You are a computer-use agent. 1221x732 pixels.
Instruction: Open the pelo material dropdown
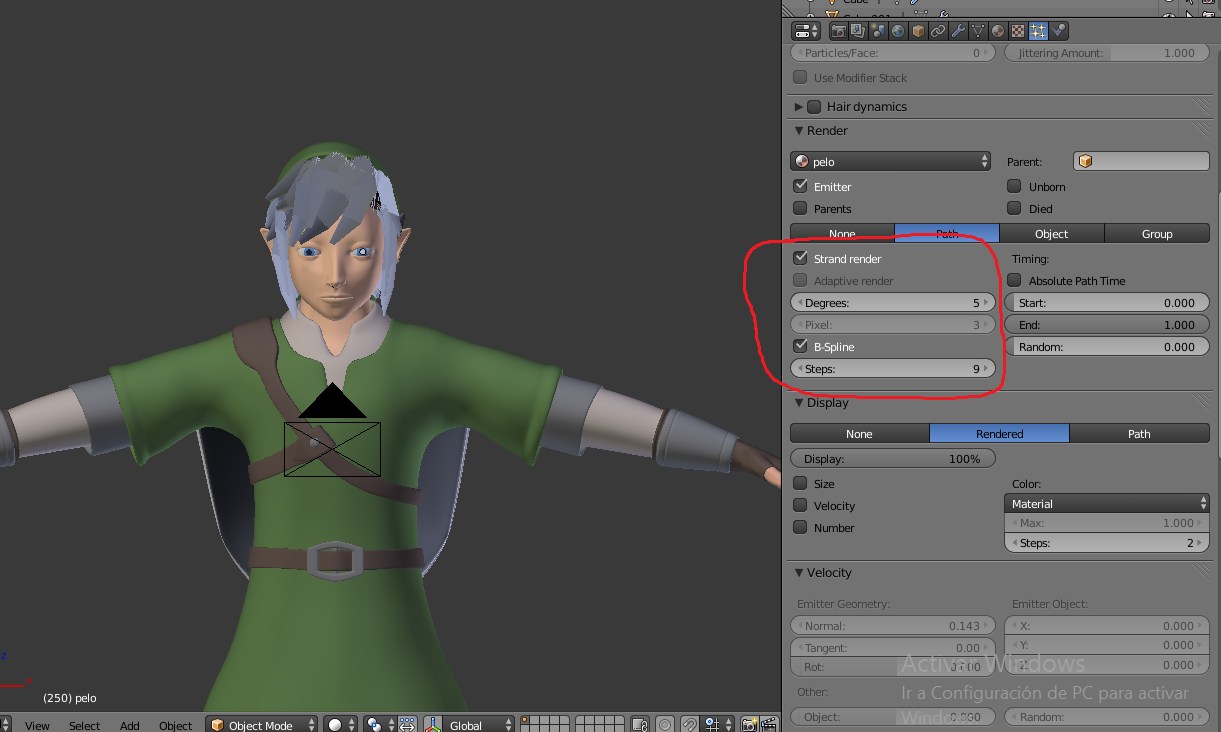point(890,161)
